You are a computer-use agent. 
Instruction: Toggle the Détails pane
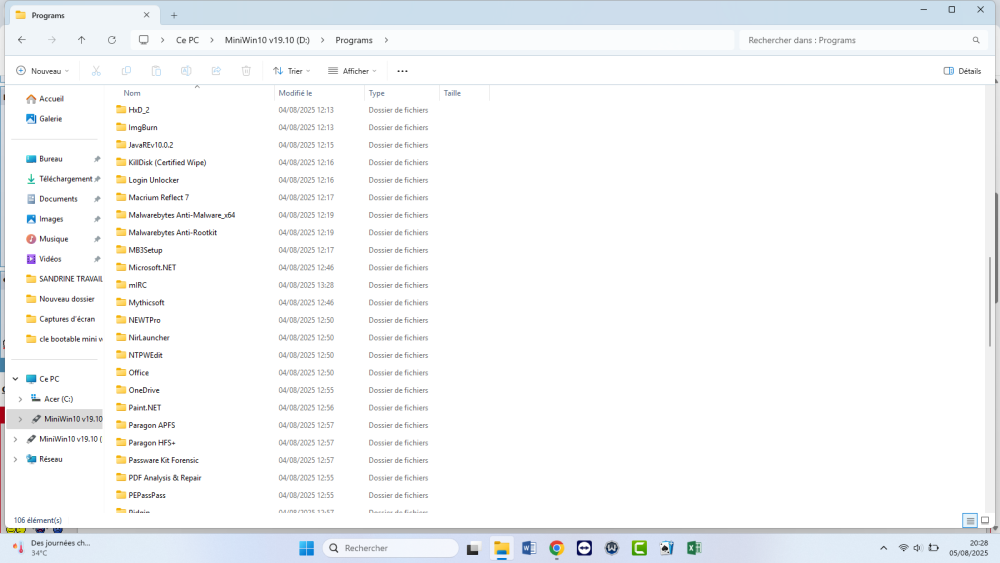coord(962,71)
